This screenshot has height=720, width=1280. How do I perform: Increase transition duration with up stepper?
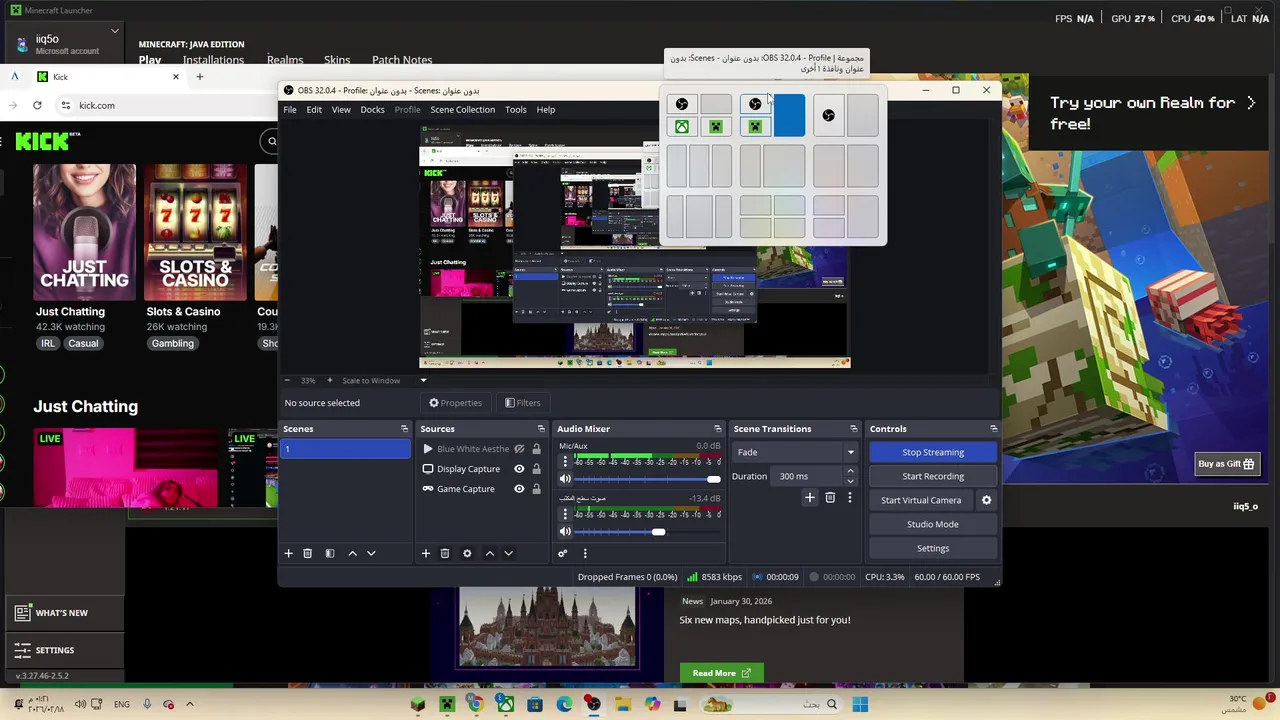click(x=850, y=472)
